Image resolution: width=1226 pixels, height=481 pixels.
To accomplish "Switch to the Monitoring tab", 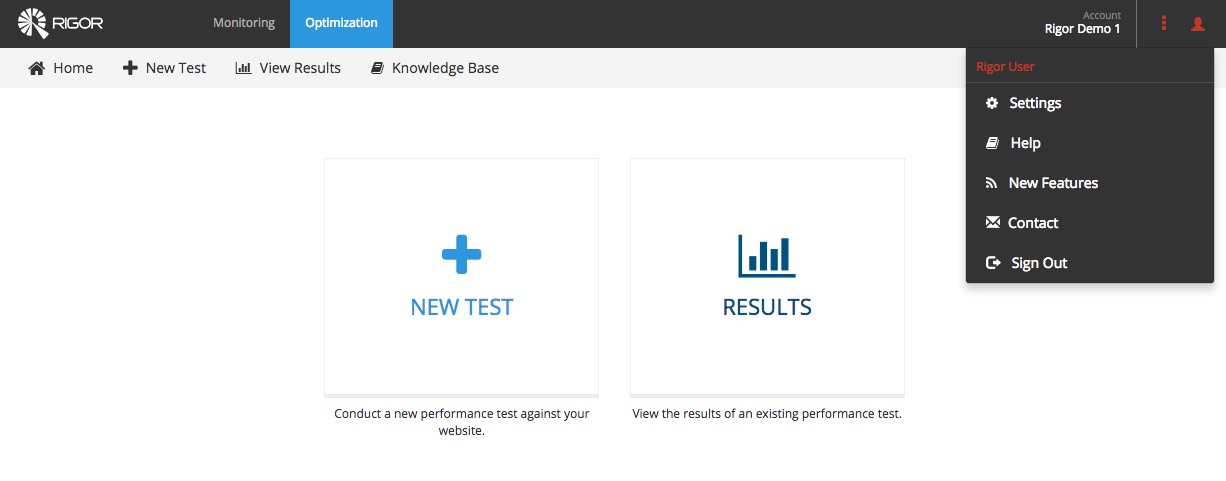I will (x=244, y=23).
